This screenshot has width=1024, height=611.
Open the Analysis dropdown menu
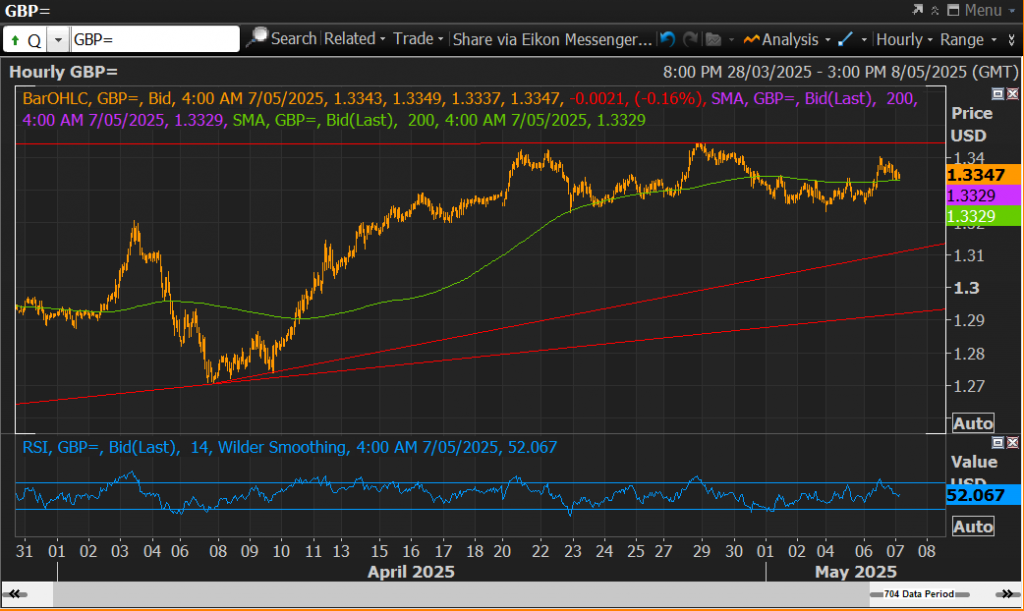[x=786, y=39]
